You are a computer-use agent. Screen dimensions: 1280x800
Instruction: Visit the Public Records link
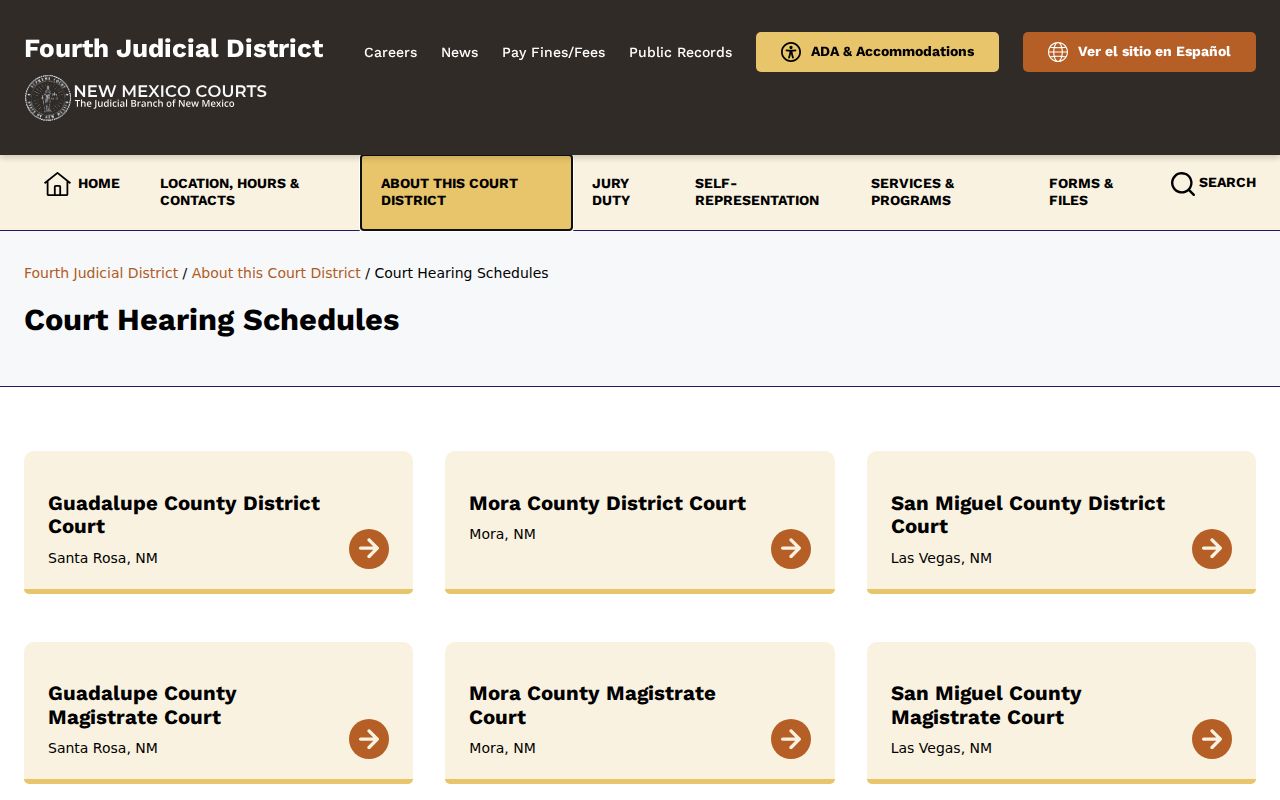click(681, 52)
